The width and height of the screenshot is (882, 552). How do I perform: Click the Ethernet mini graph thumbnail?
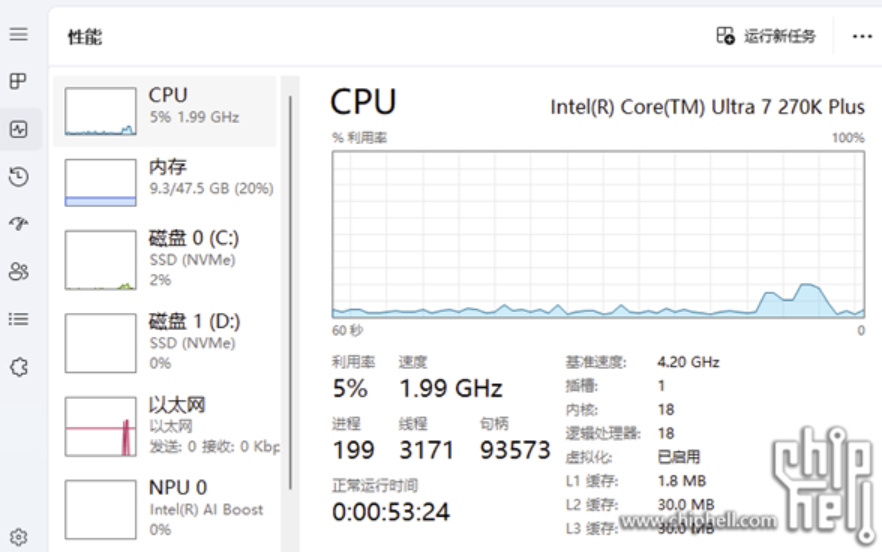click(x=100, y=427)
